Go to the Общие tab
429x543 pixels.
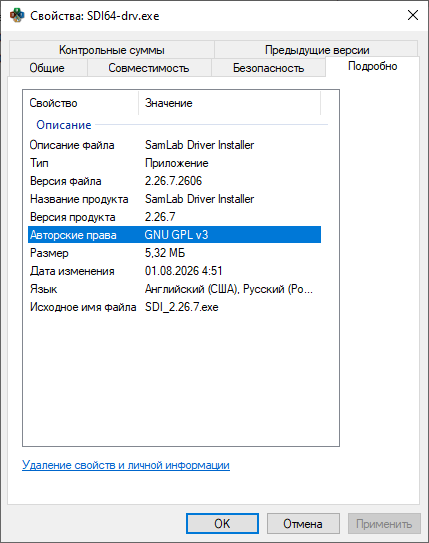tap(47, 68)
